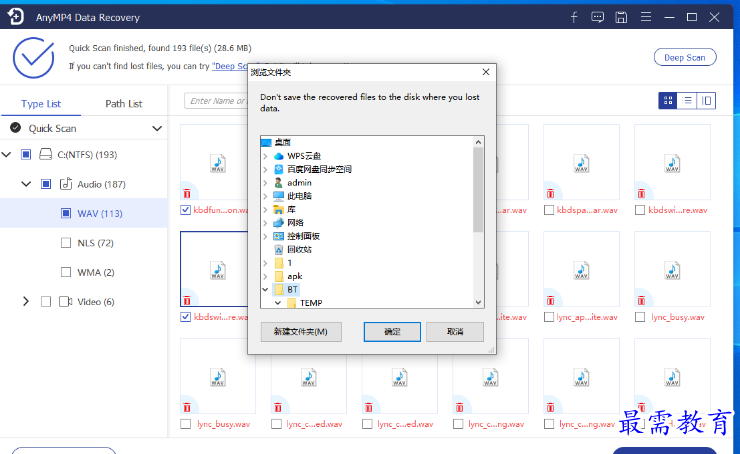The image size is (740, 454).
Task: Select the 控制面板 control panel icon
Action: pyautogui.click(x=278, y=236)
